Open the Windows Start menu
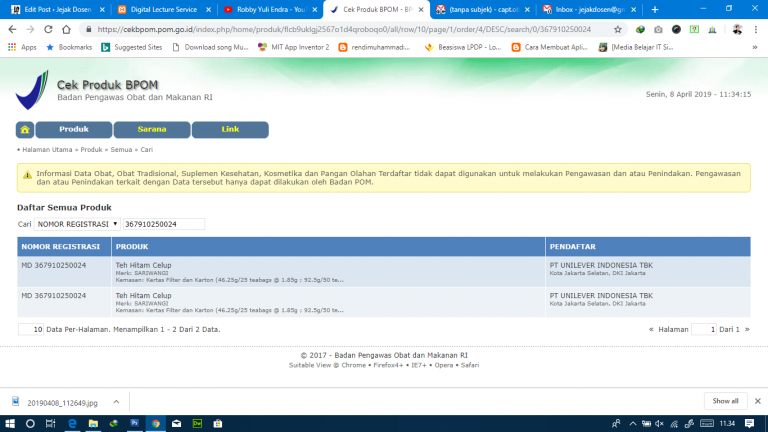The image size is (768, 432). pos(10,423)
